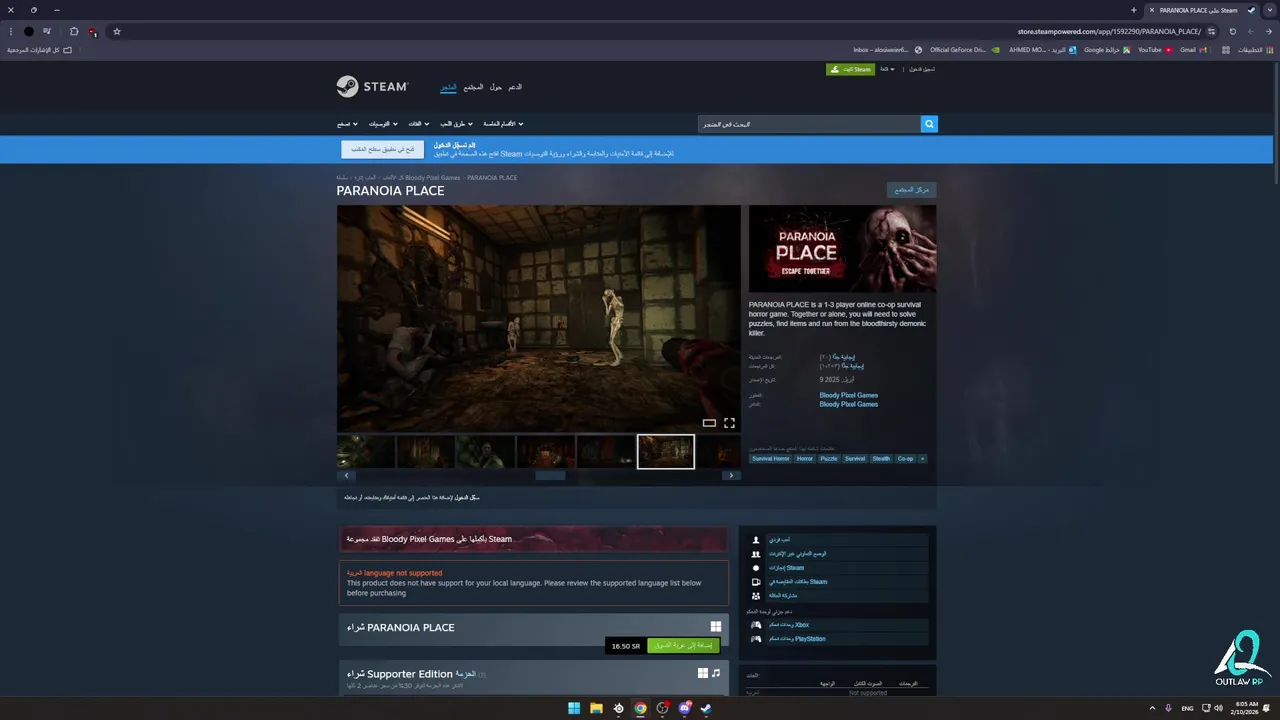Click Chrome icon in taskbar
The height and width of the screenshot is (720, 1280).
[640, 708]
